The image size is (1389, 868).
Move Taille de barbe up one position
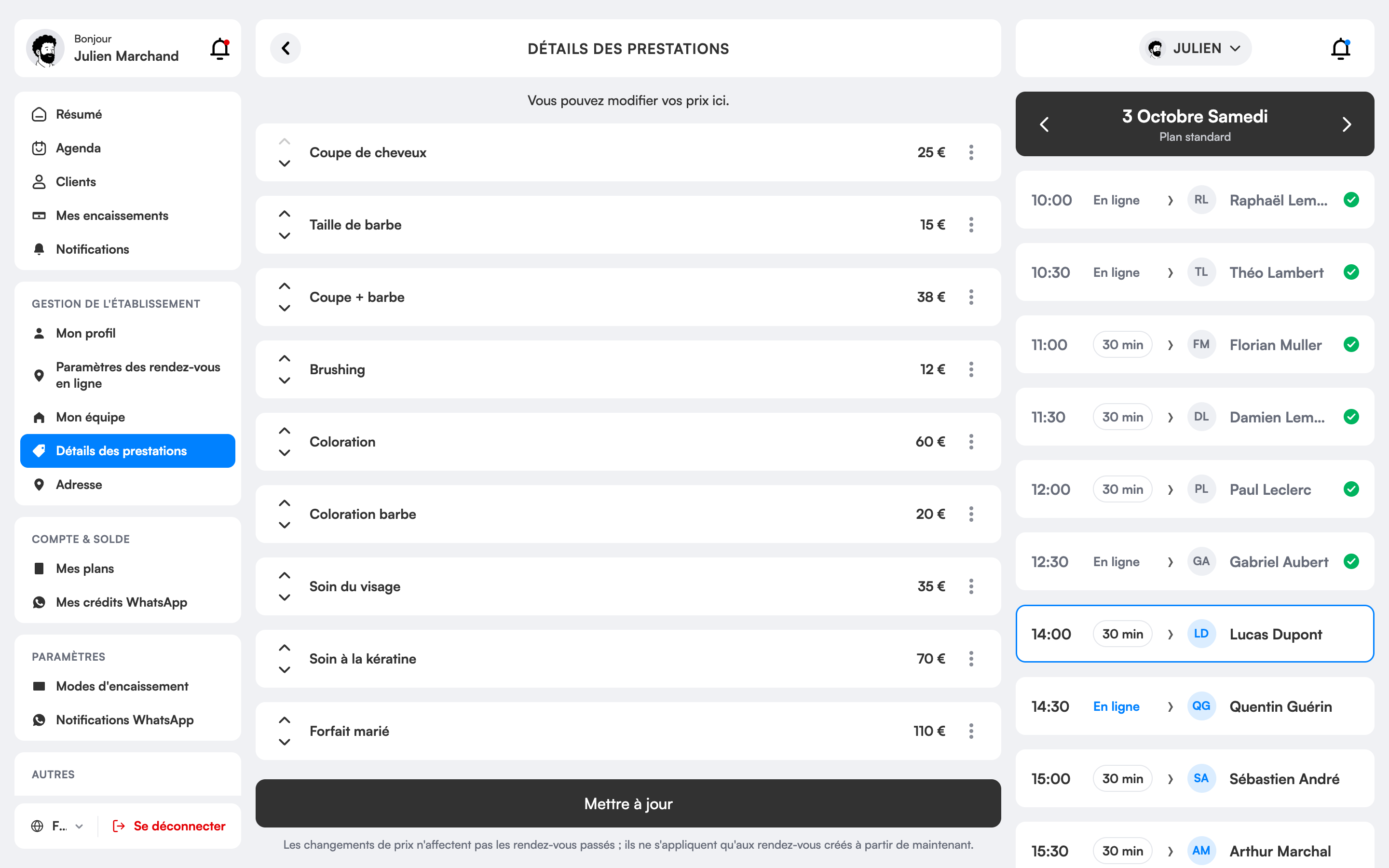click(284, 214)
